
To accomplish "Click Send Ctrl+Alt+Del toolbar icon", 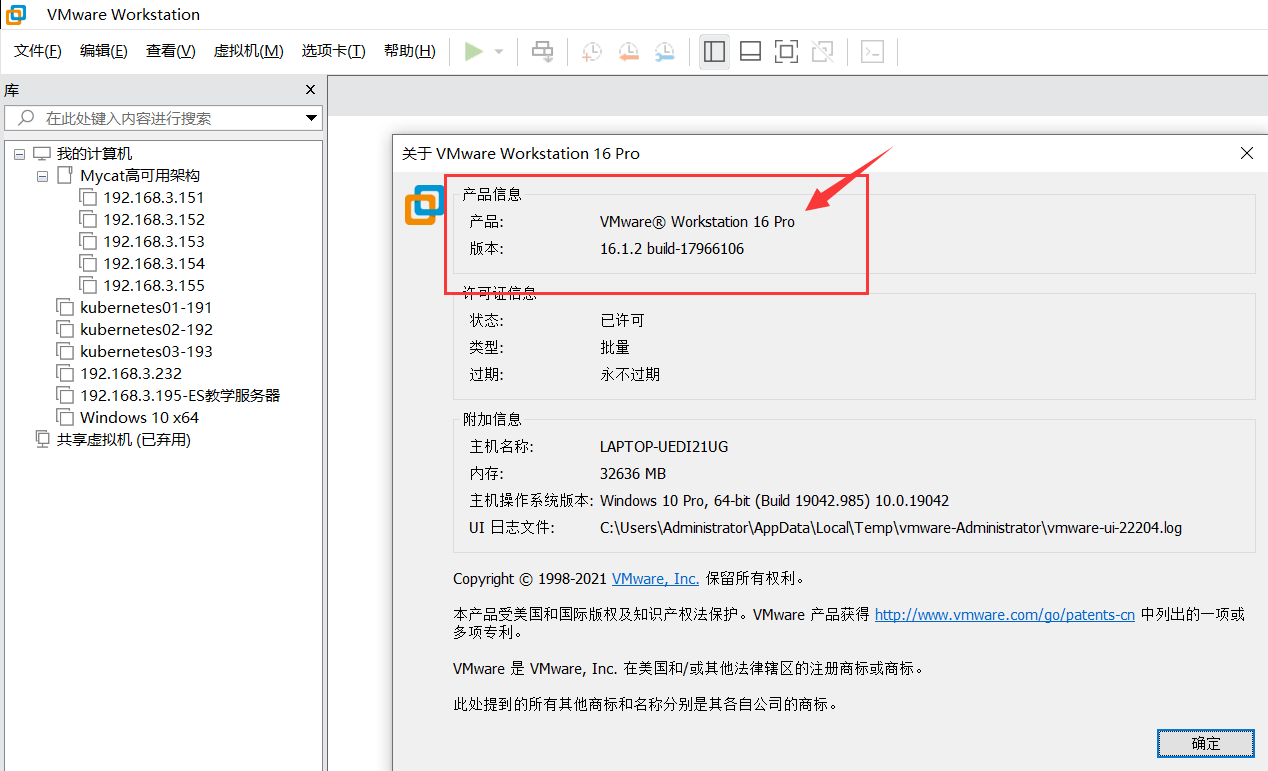I will click(542, 51).
